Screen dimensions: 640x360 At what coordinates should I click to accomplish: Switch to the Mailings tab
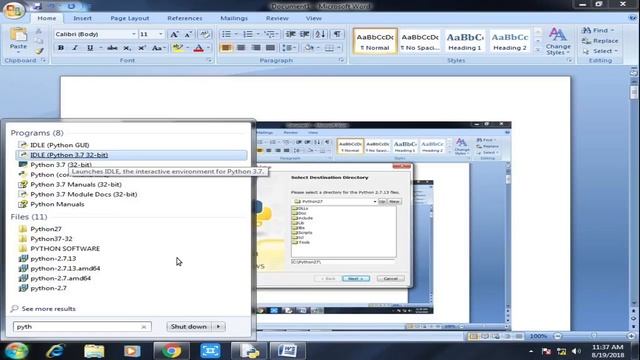coord(234,18)
